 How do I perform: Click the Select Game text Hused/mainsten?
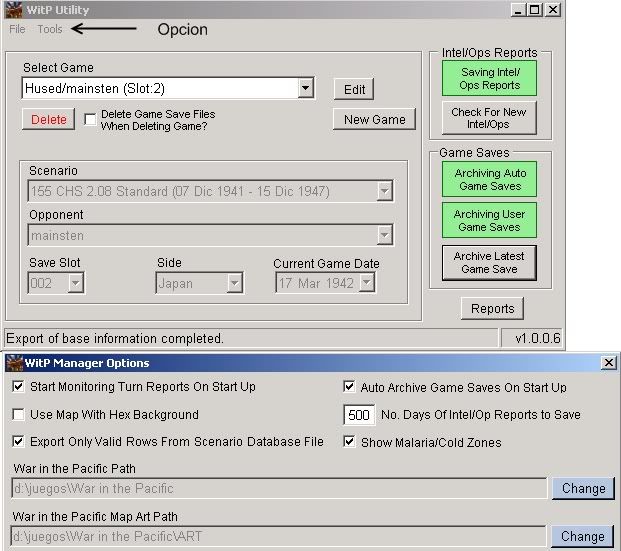94,88
